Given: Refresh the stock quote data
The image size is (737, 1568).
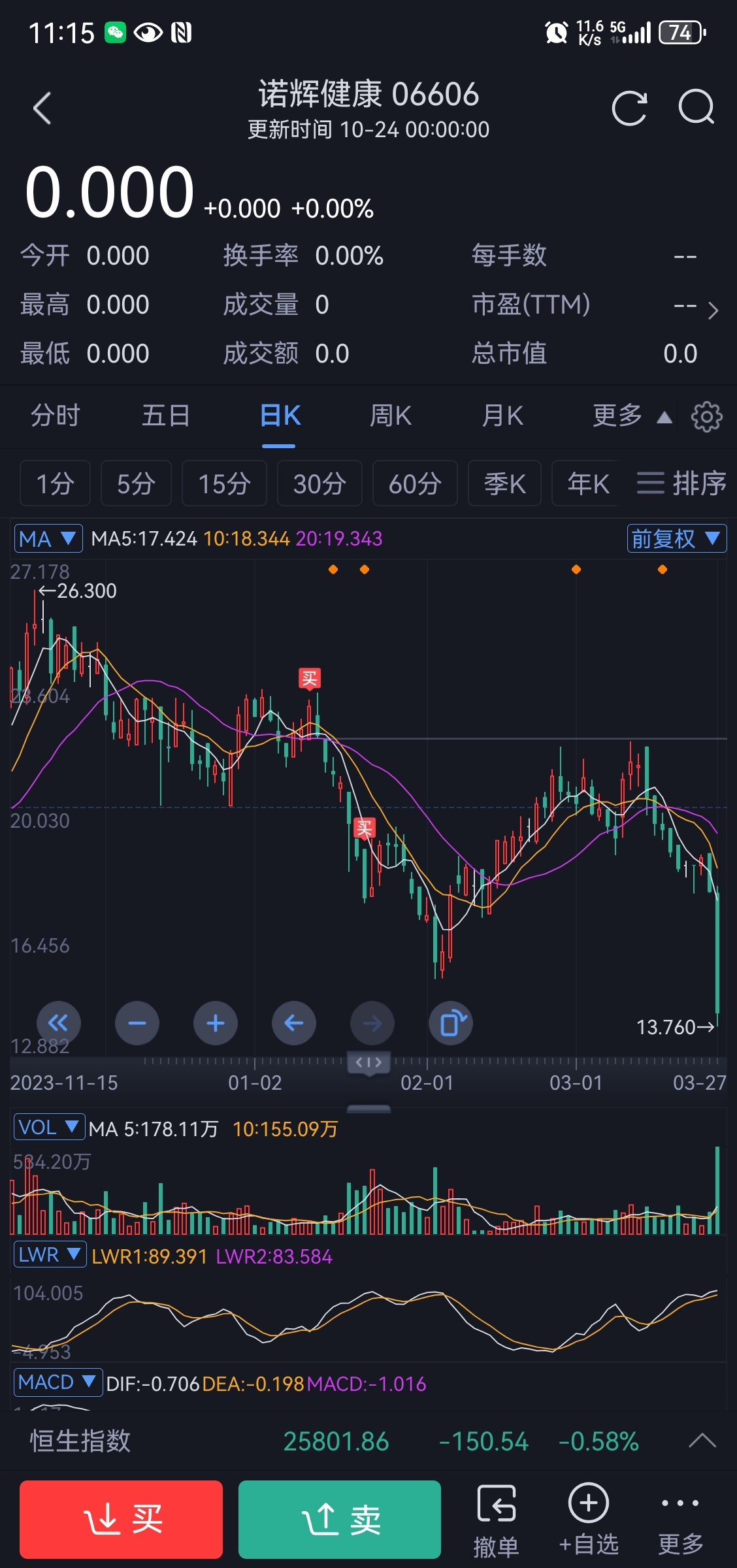Looking at the screenshot, I should coord(629,108).
